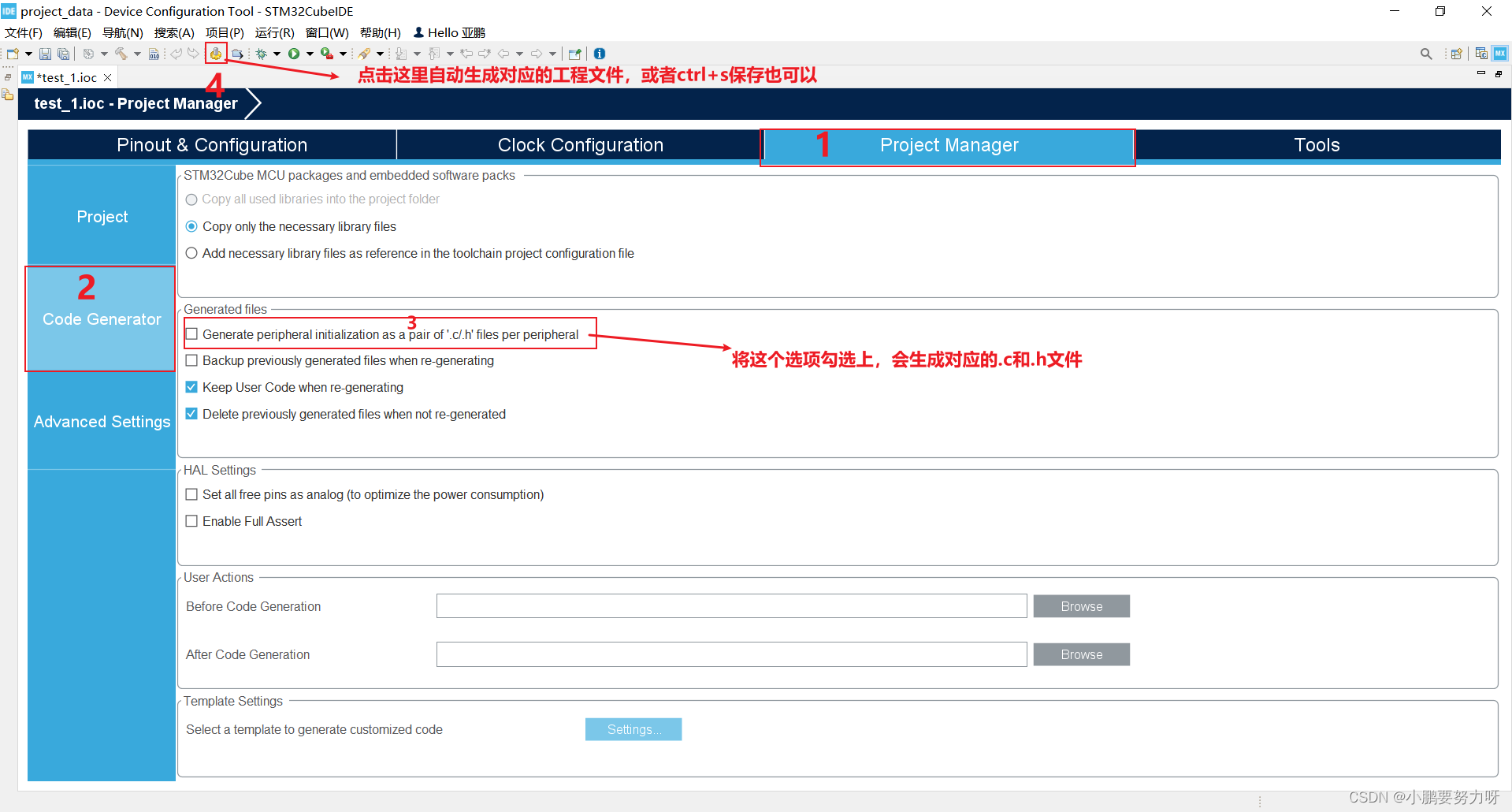Screen dimensions: 1512x812
Task: Click the Previous Annotation icon
Action: click(434, 54)
